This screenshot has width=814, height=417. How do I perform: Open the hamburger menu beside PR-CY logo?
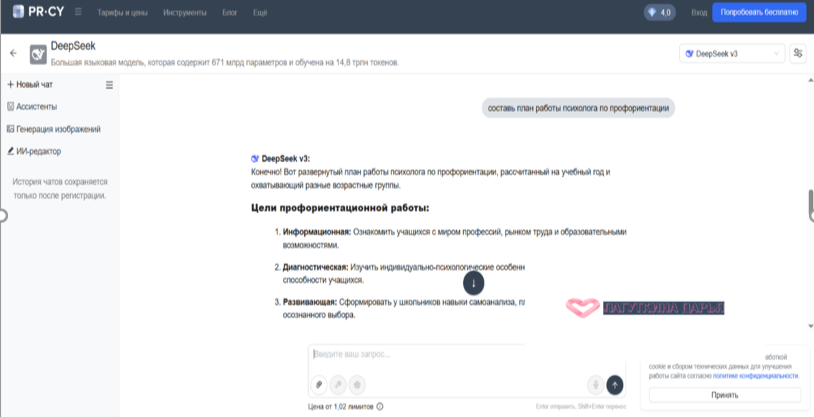click(x=78, y=11)
